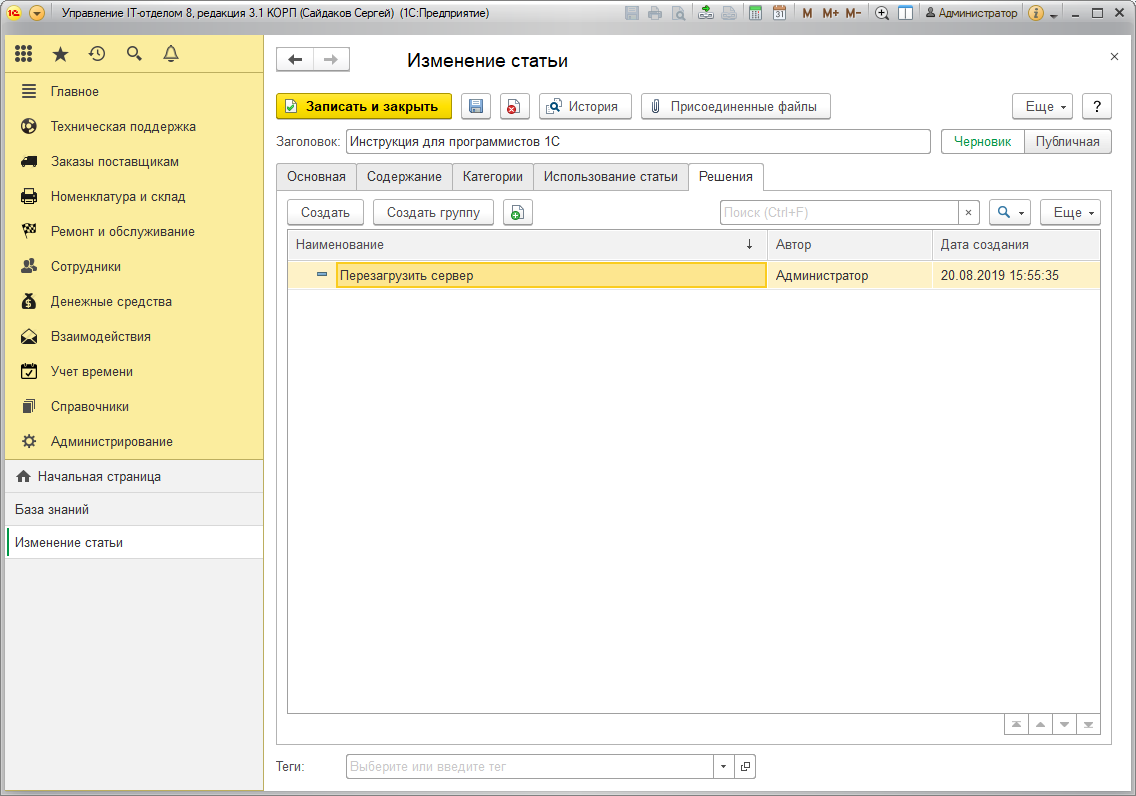Viewport: 1136px width, 796px height.
Task: Click Создать группу button
Action: pyautogui.click(x=433, y=212)
